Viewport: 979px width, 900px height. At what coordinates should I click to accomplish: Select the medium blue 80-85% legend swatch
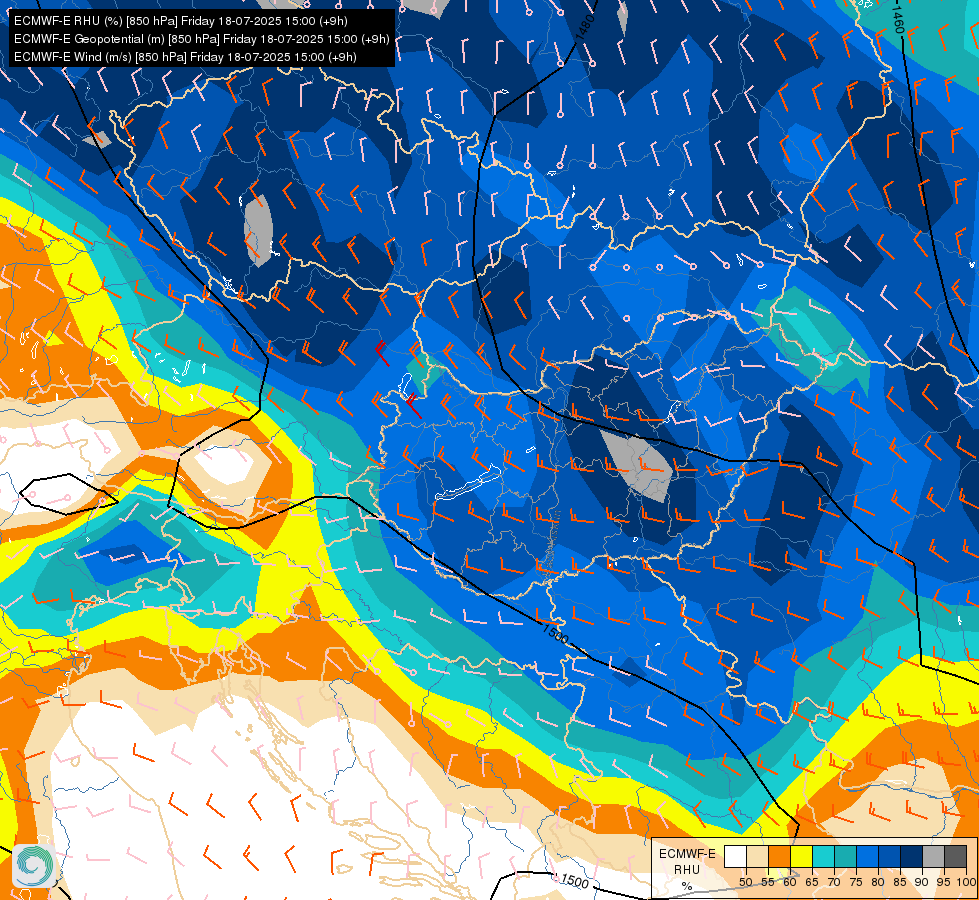(x=889, y=856)
